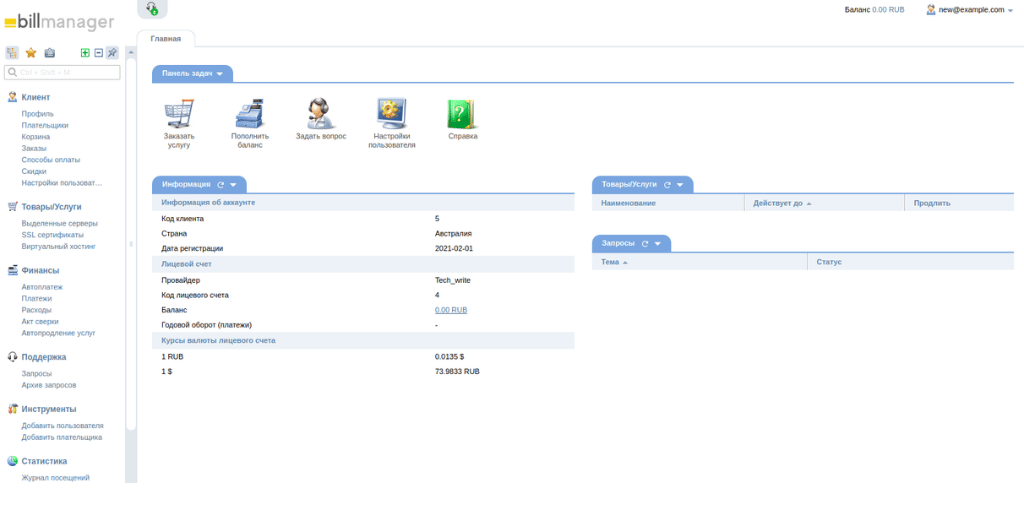Open Платежи in the sidebar
This screenshot has width=1024, height=527.
[37, 298]
